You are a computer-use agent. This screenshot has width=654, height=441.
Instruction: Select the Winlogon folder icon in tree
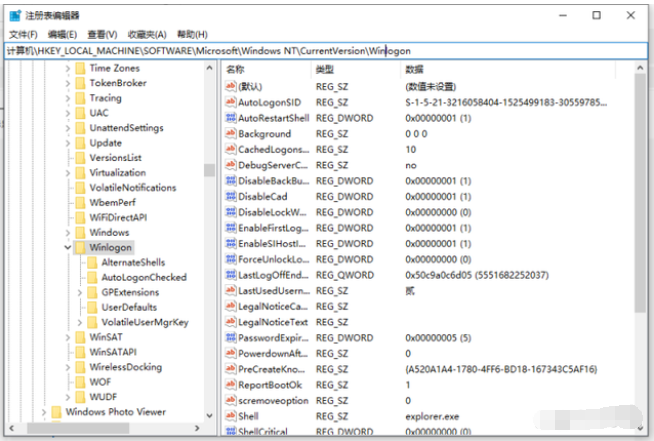pyautogui.click(x=81, y=247)
